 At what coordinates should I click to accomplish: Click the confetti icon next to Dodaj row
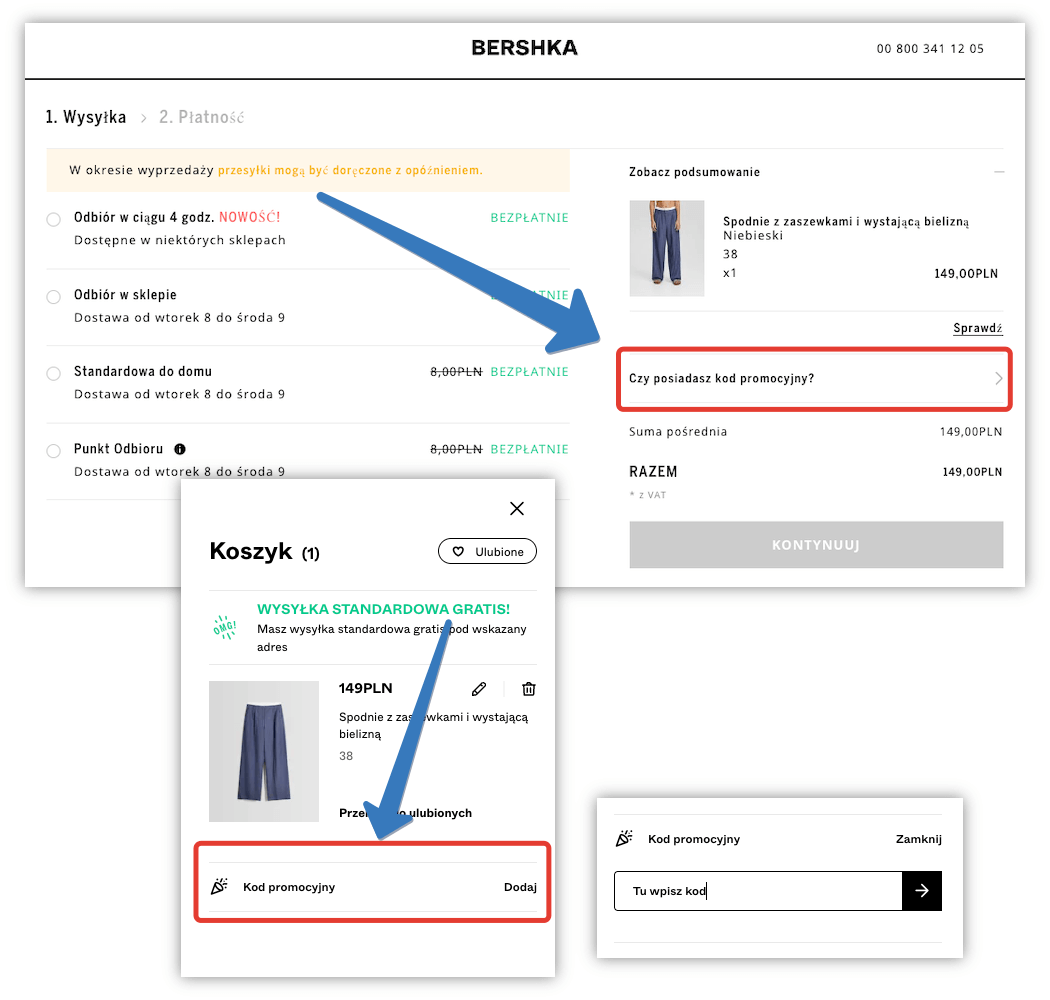click(x=220, y=887)
